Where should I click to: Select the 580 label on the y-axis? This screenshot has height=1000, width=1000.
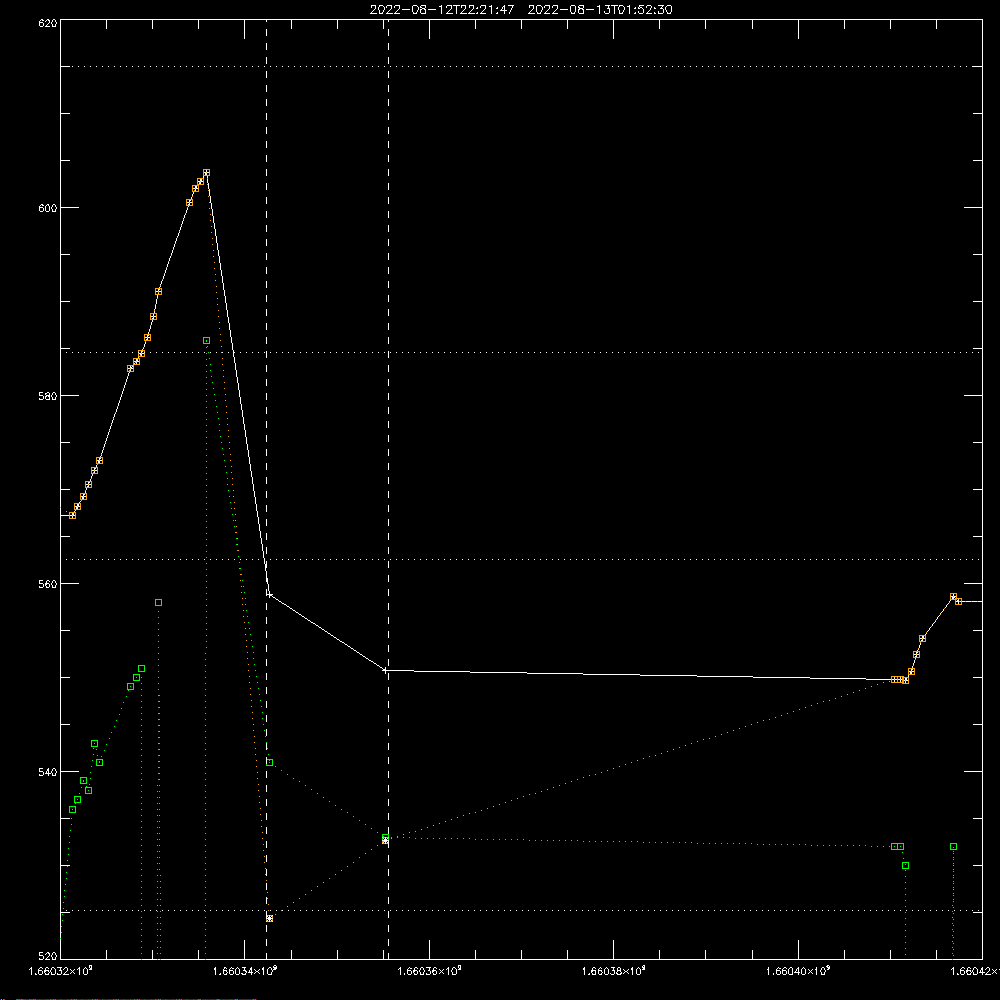48,395
